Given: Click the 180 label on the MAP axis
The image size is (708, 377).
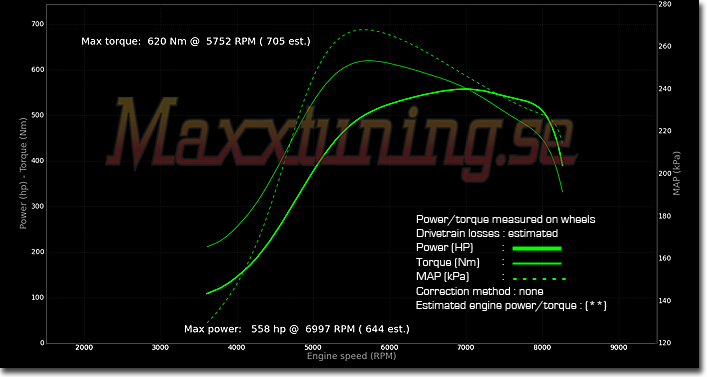Looking at the screenshot, I should tap(665, 216).
